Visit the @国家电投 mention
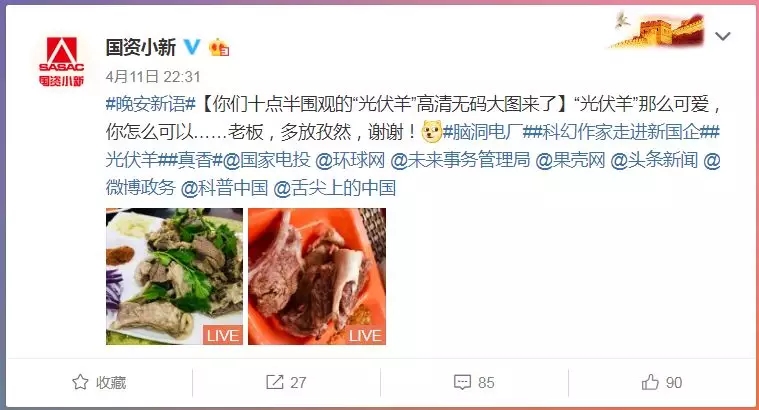Screen dimensions: 759x410 point(266,160)
